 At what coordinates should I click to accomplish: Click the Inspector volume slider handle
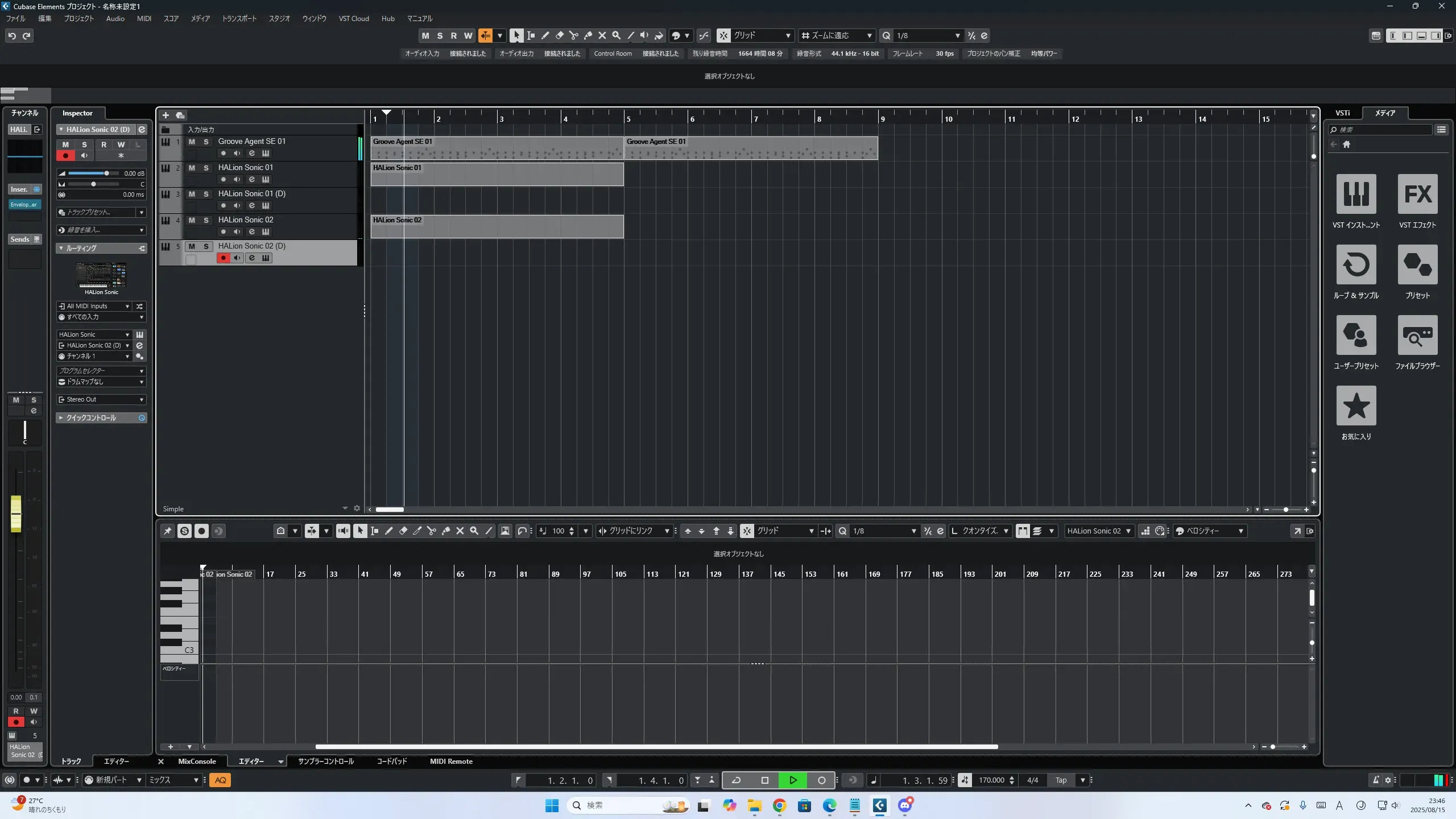pos(106,173)
